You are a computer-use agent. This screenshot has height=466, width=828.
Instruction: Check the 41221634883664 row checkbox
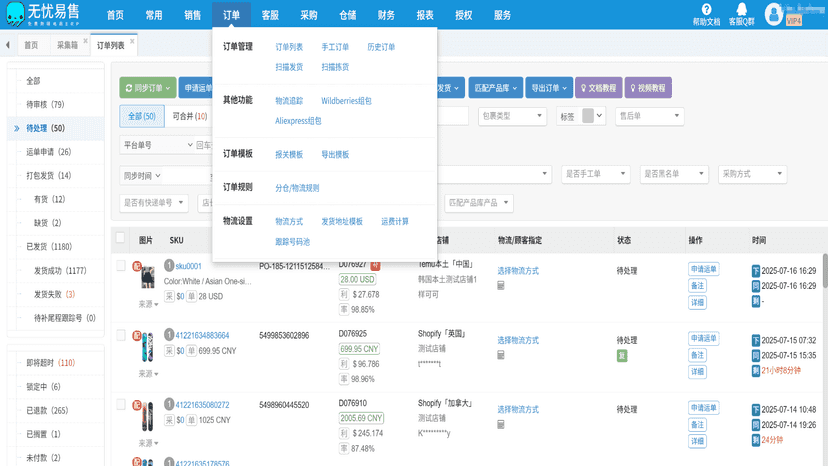pos(121,335)
